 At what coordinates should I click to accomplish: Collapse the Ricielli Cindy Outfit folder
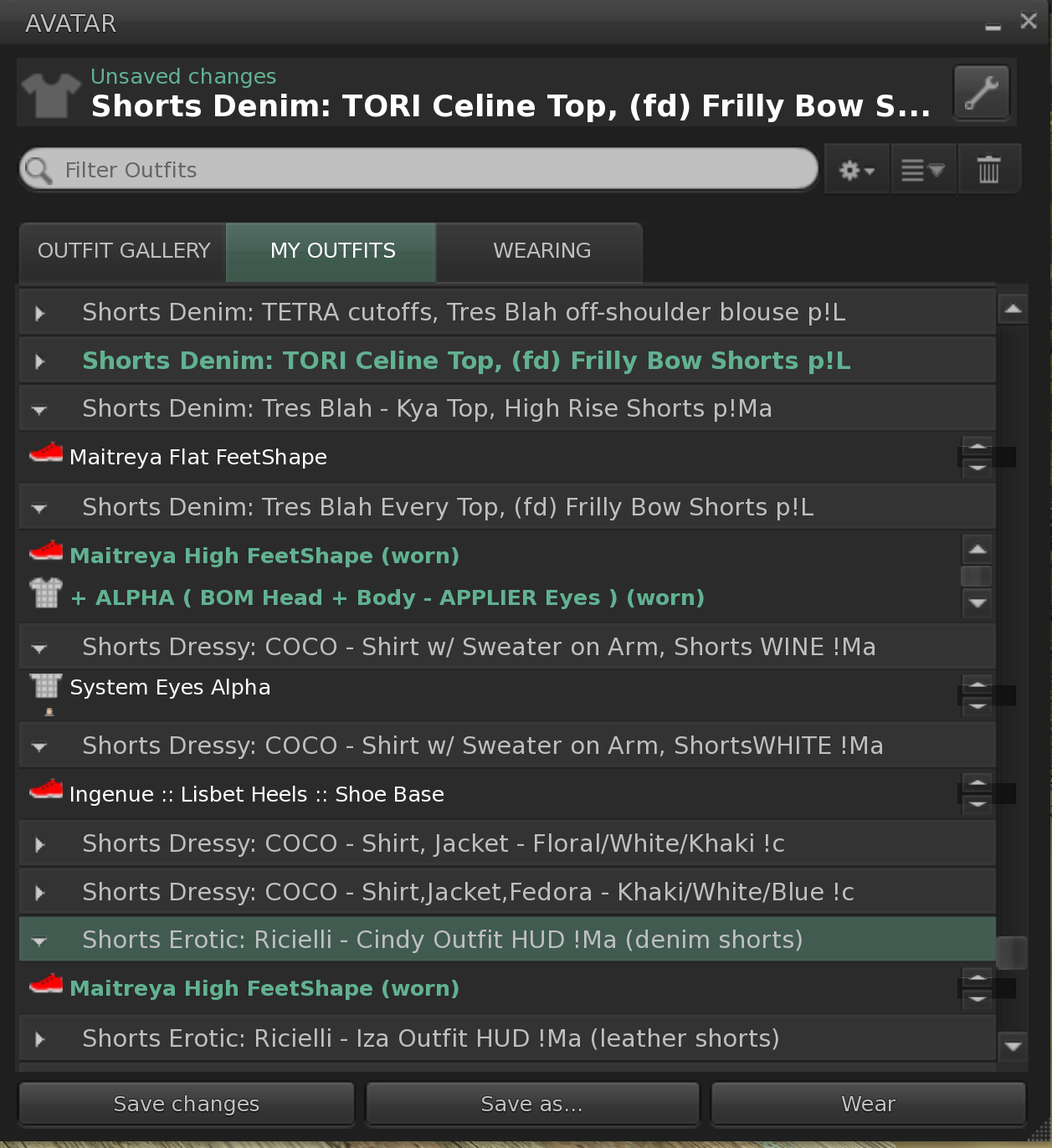pos(39,941)
